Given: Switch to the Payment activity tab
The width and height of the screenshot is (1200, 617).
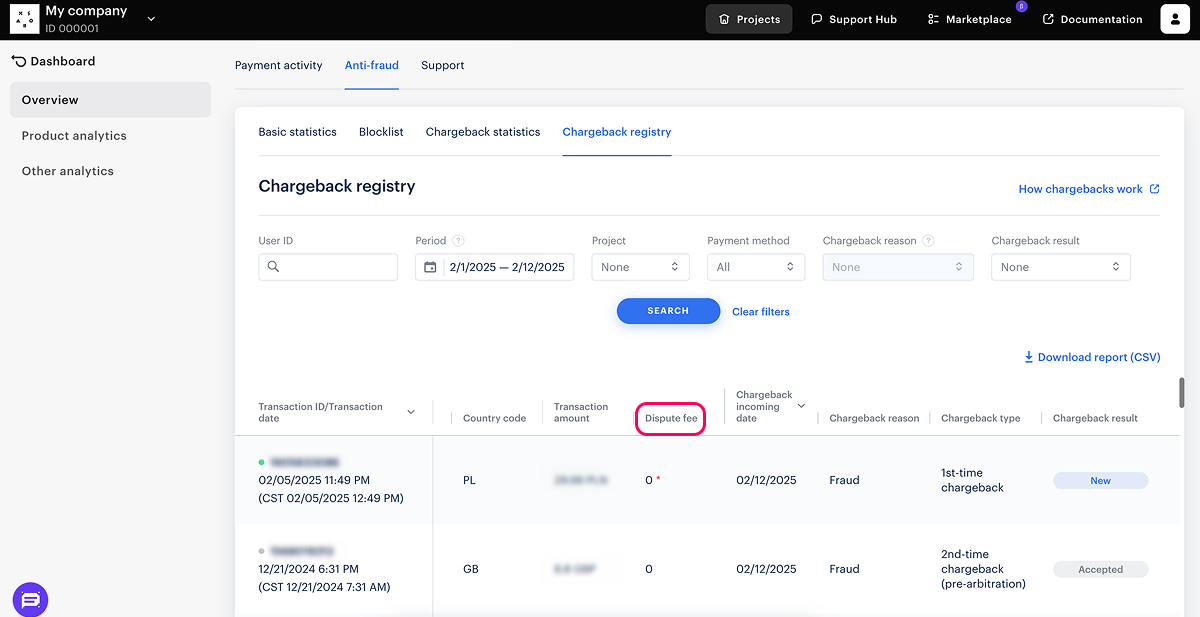Looking at the screenshot, I should click(278, 66).
